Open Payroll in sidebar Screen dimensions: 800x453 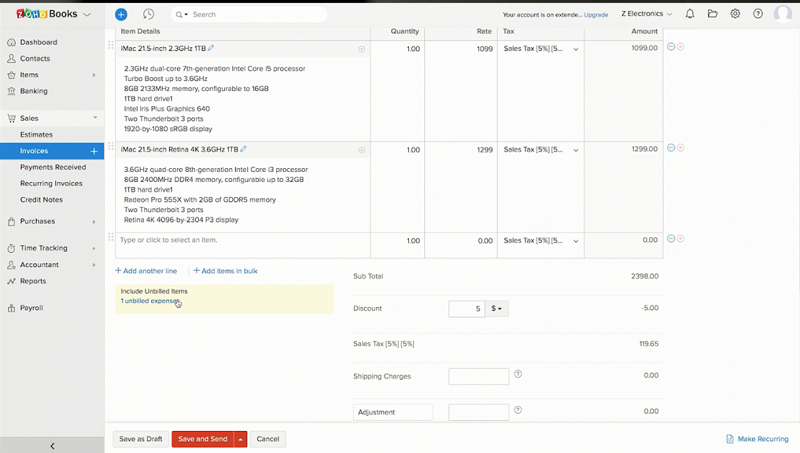coord(31,308)
